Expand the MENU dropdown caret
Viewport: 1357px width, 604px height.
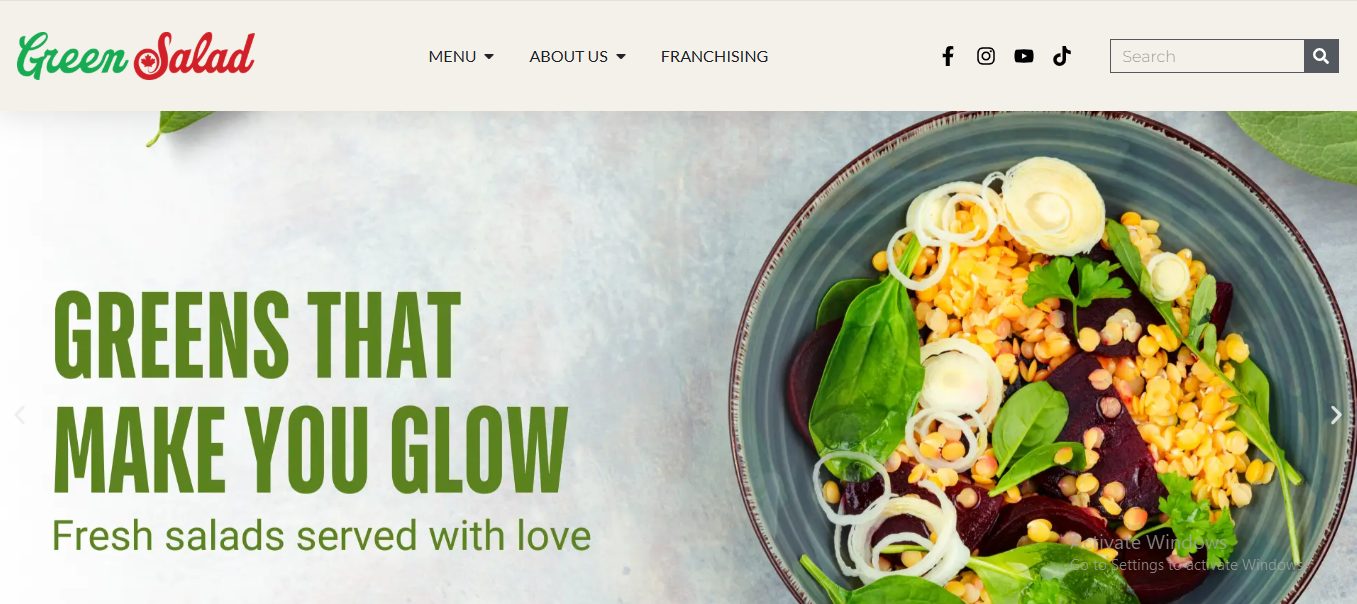(489, 57)
